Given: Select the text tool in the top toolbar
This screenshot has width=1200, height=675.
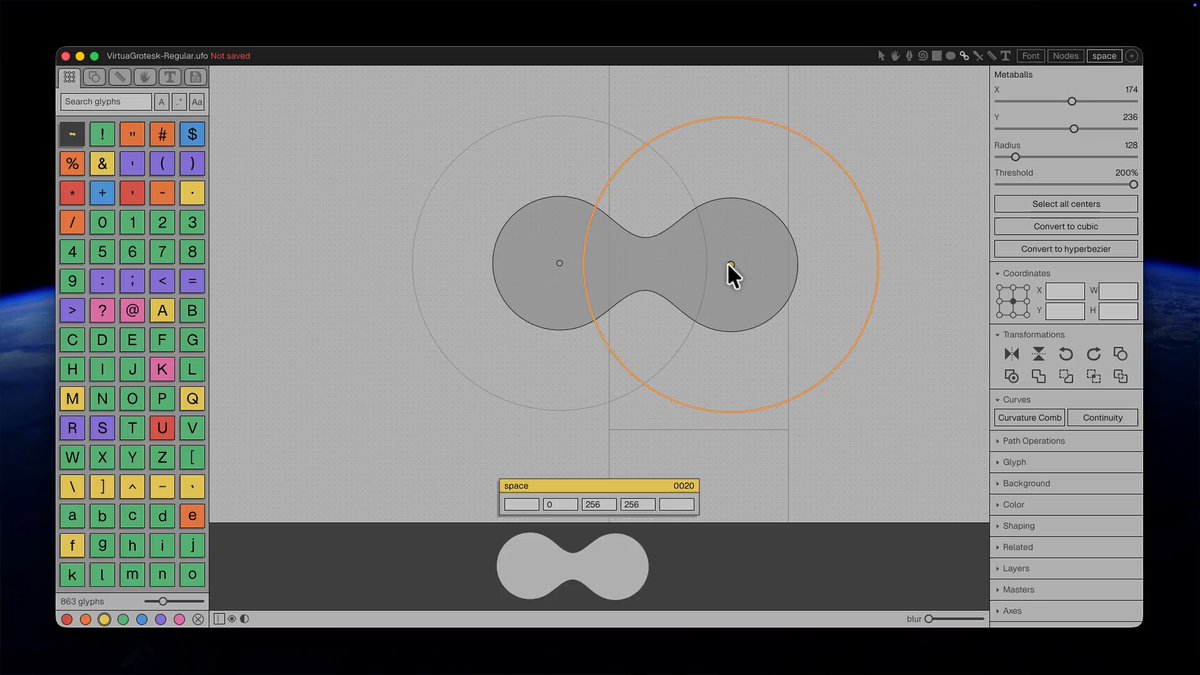Looking at the screenshot, I should 1005,56.
